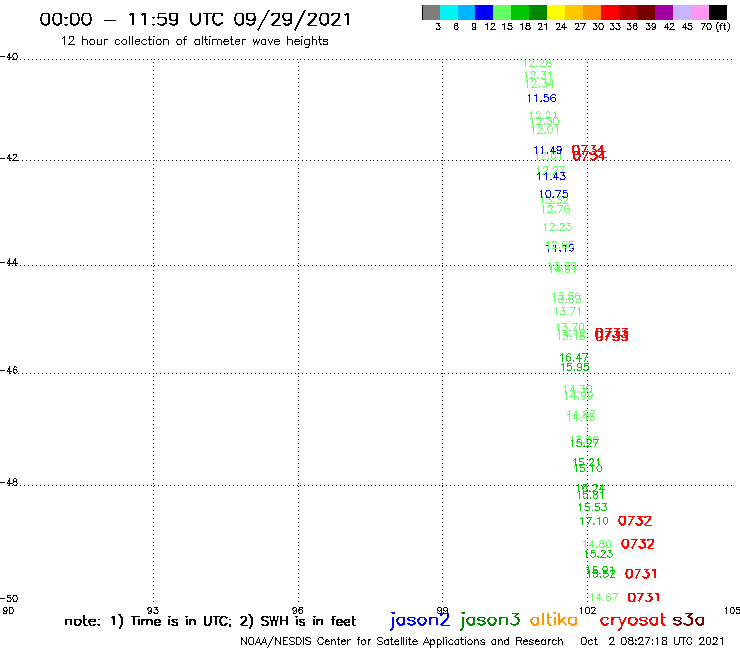Click the -42 latitude axis label

(x=9, y=158)
